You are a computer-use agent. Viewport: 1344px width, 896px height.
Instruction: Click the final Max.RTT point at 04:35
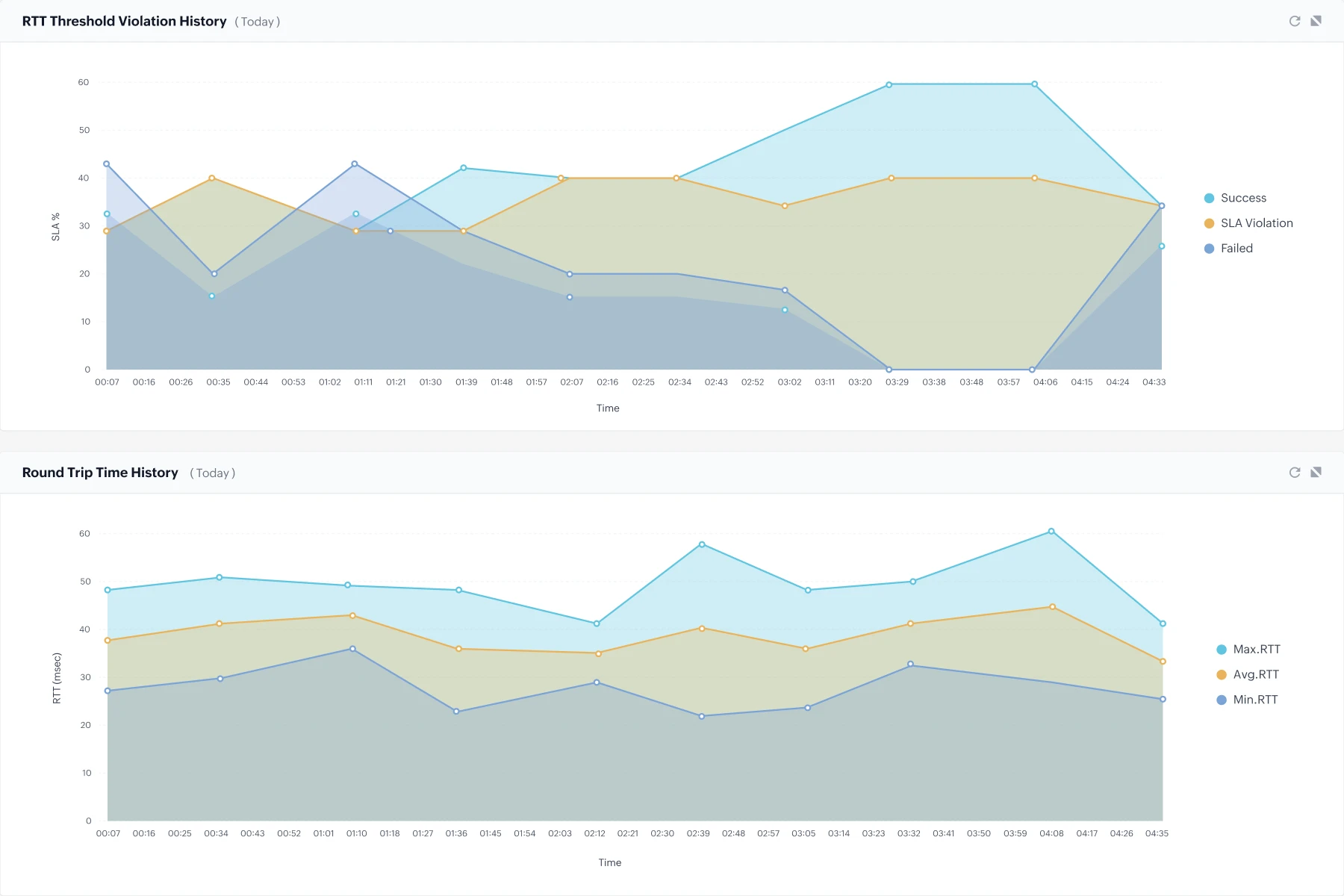tap(1163, 623)
